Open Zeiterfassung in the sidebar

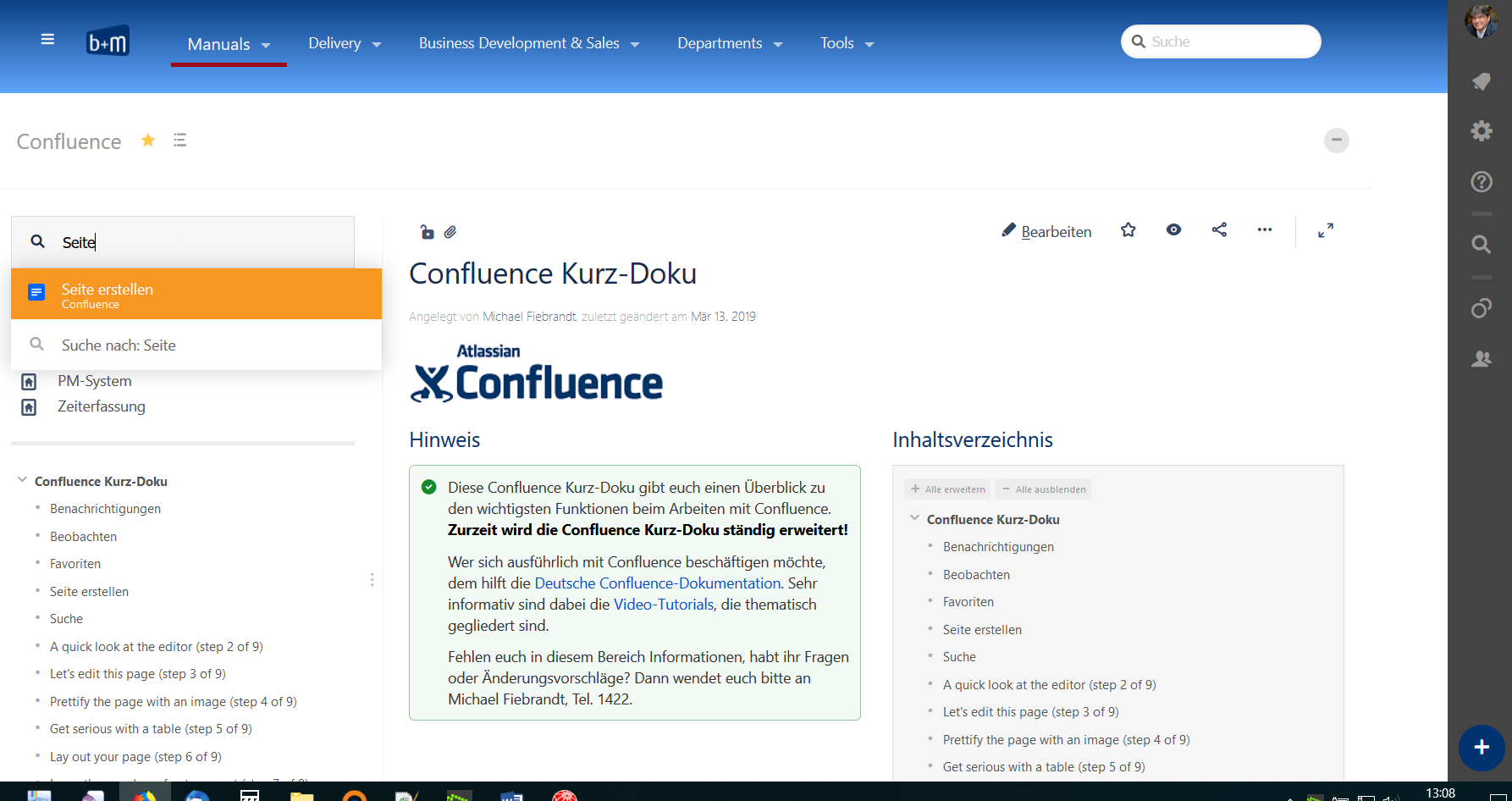coord(102,406)
